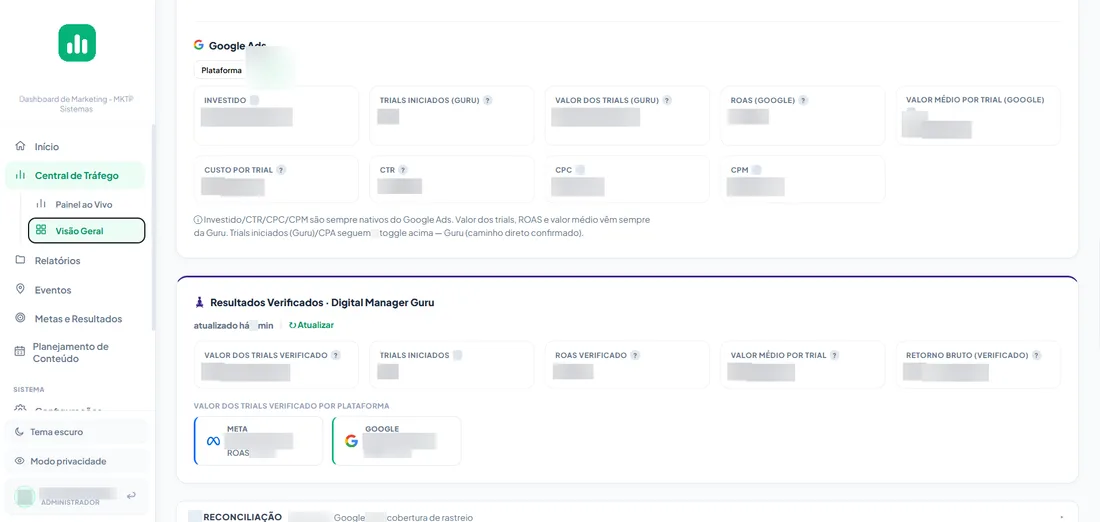Open help for Valor dos Trials (Guru)
The width and height of the screenshot is (1100, 522).
667,100
